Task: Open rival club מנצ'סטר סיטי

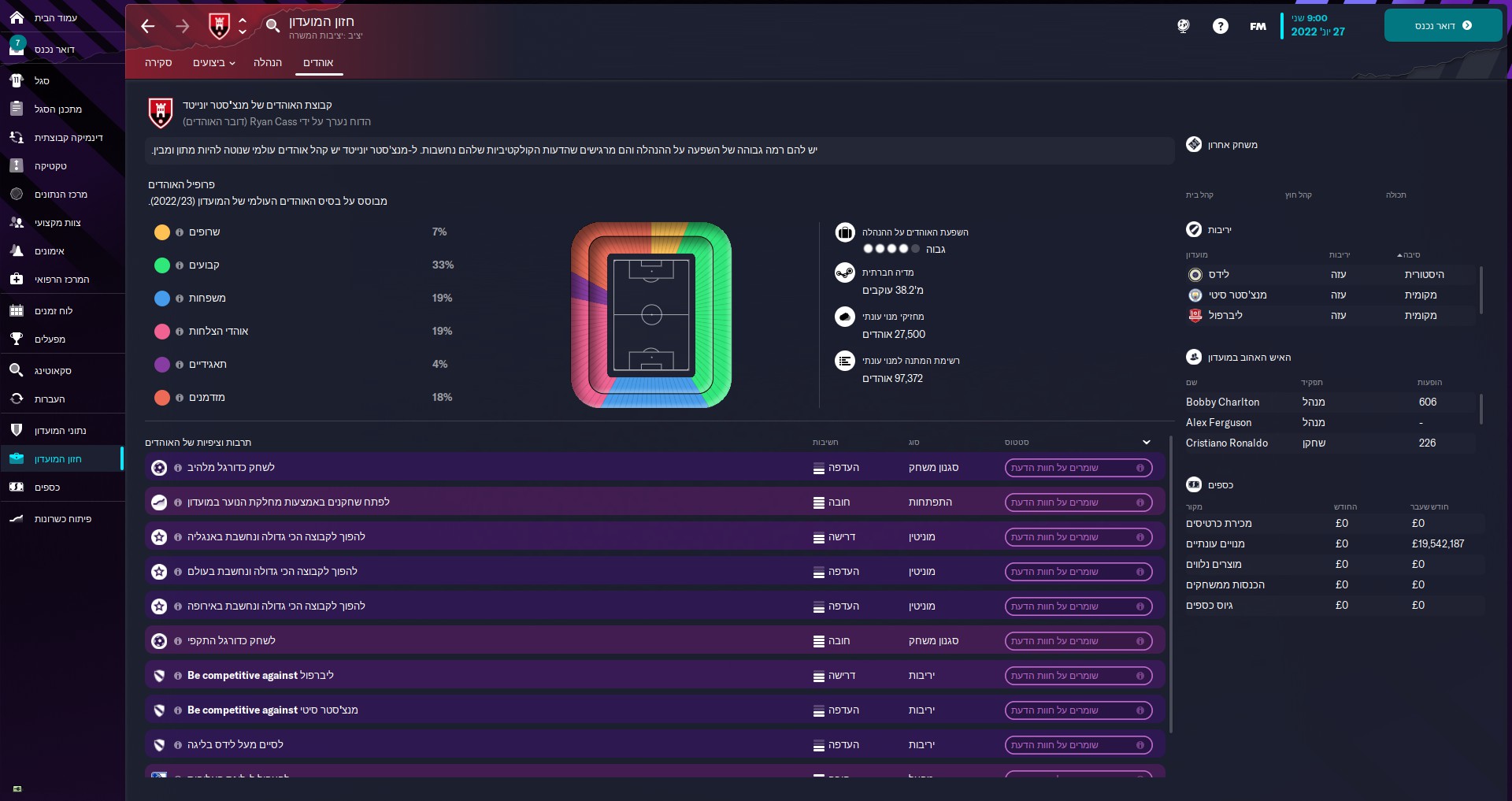Action: tap(1237, 295)
